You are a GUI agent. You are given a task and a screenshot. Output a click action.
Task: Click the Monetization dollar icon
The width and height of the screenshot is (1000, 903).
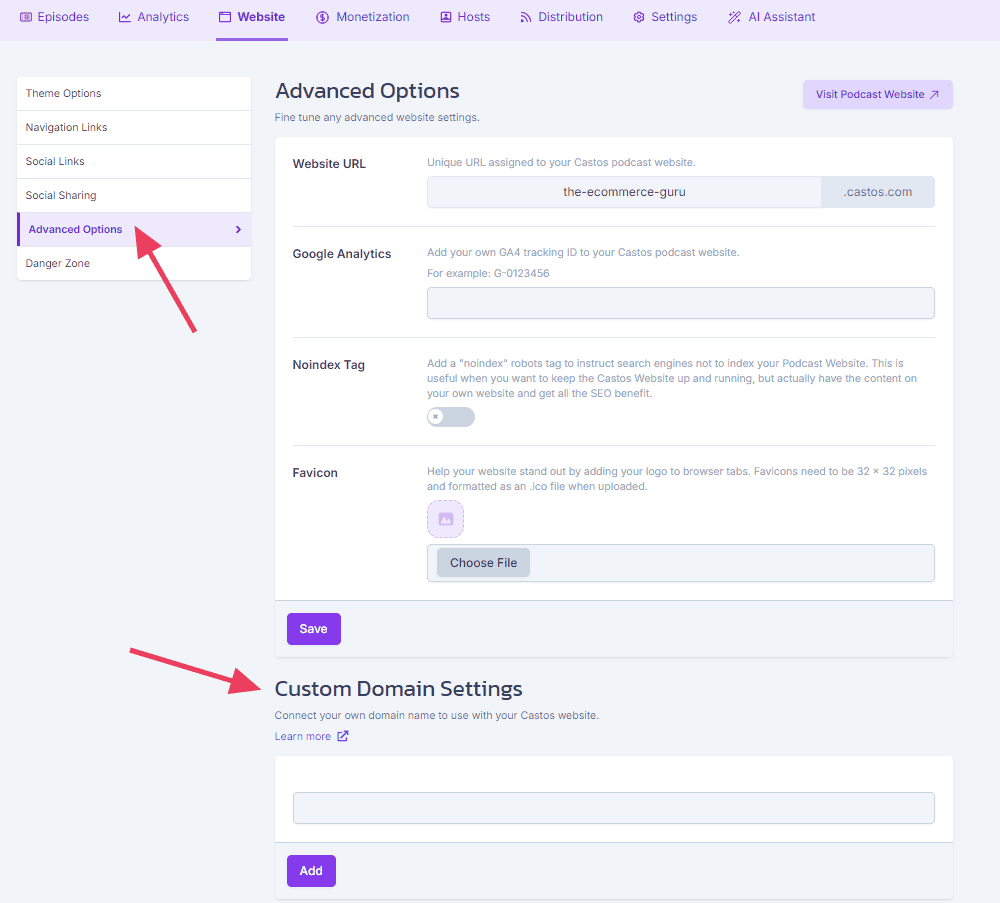click(x=322, y=17)
